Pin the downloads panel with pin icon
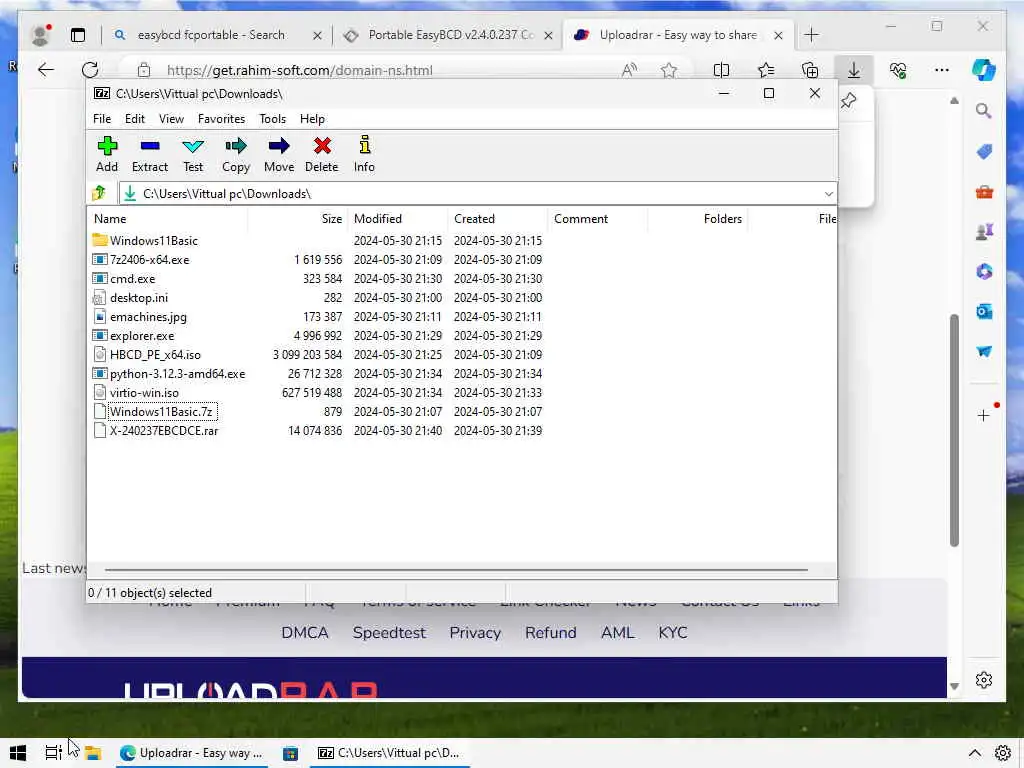Screen dimensions: 1024x768 [x=848, y=101]
